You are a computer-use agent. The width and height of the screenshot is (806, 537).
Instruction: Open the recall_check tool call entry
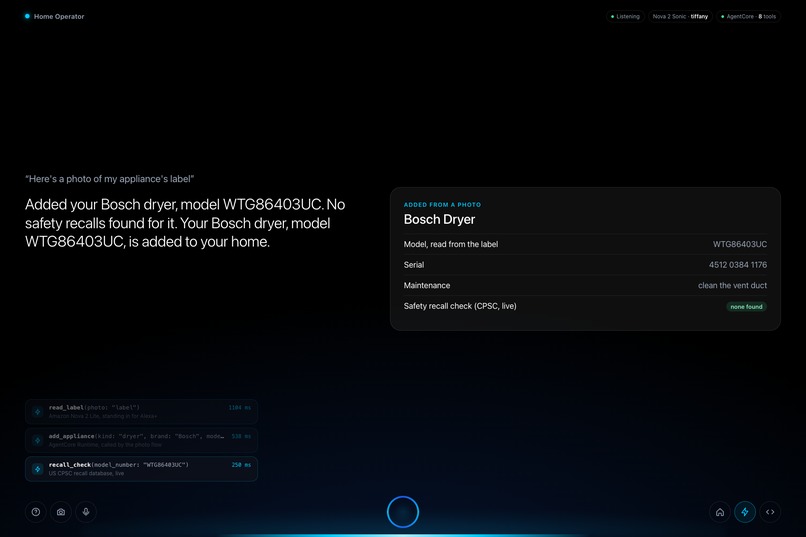141,469
